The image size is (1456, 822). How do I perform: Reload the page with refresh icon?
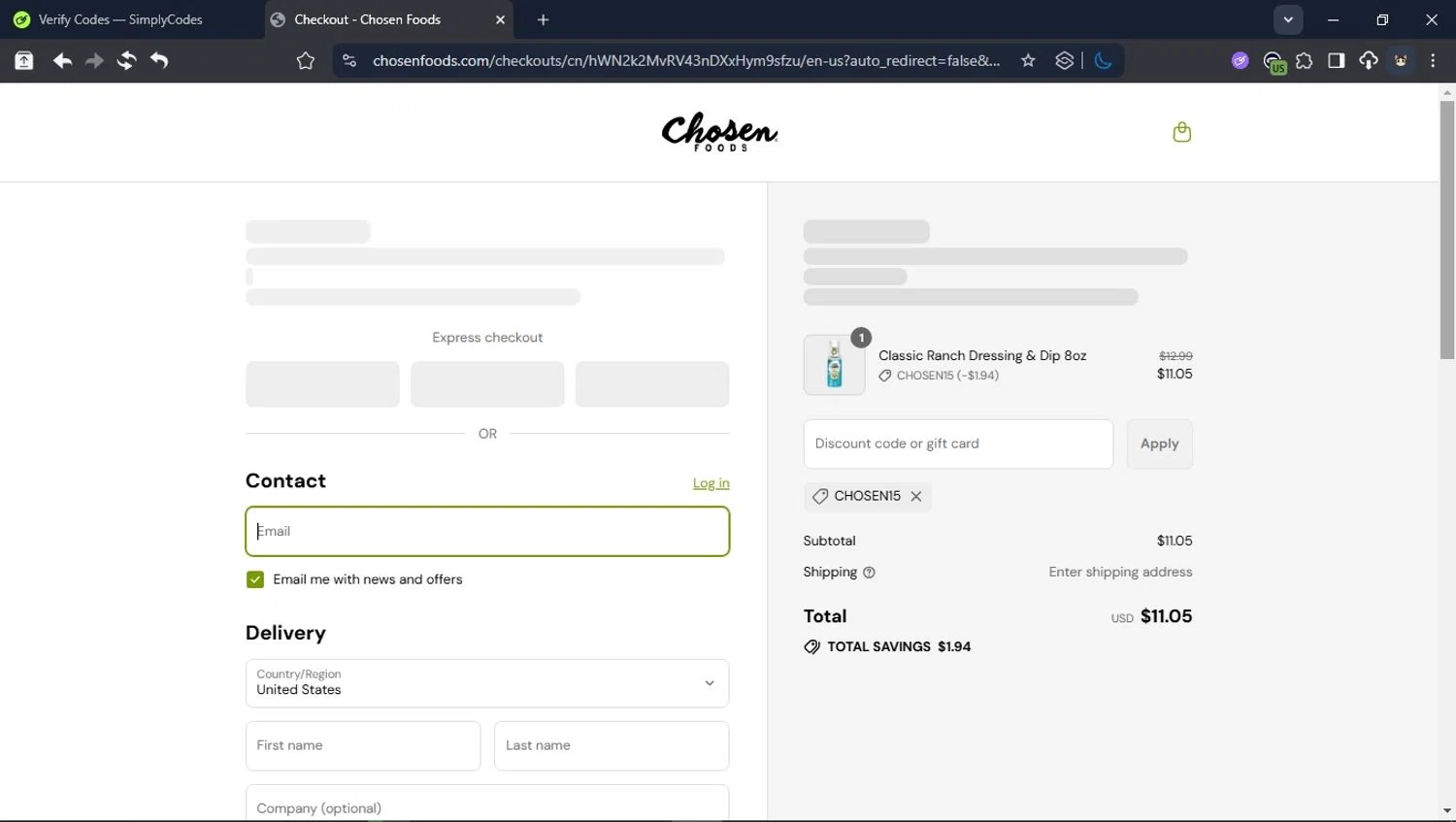(x=126, y=60)
